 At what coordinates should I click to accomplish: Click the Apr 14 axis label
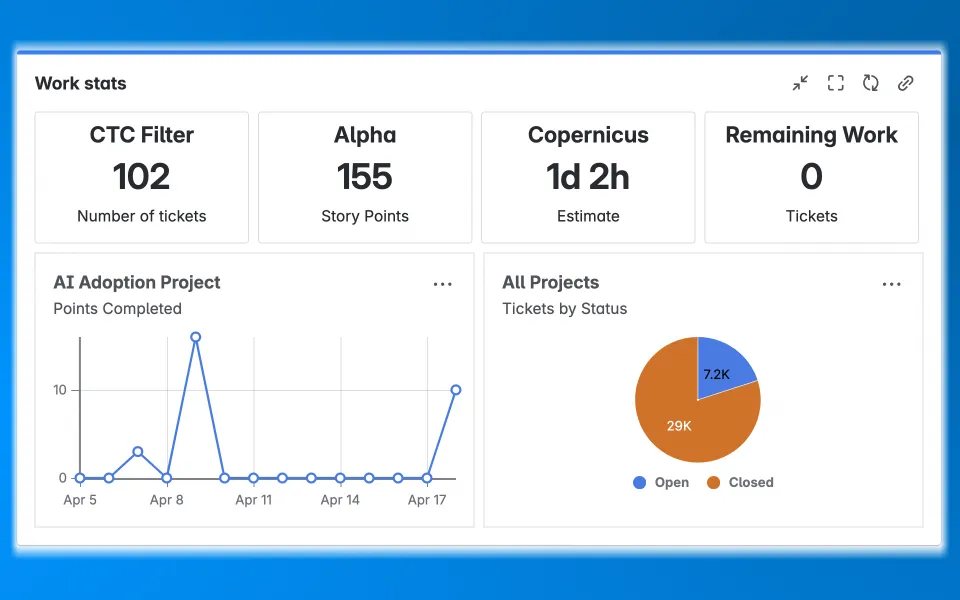pos(340,500)
